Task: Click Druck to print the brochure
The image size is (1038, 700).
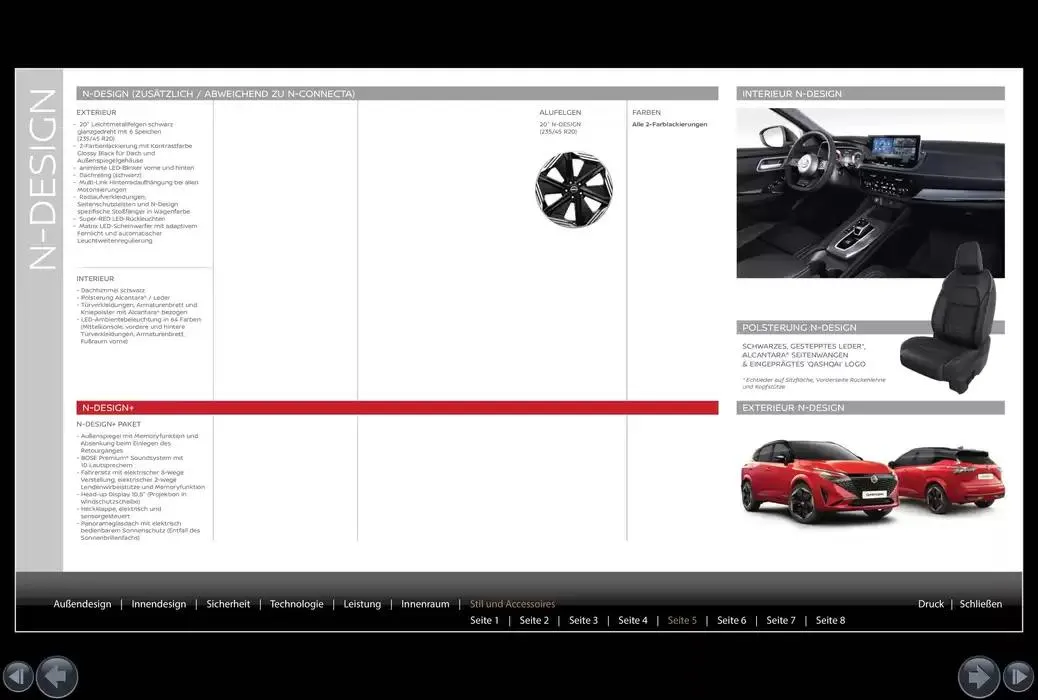Action: click(x=930, y=604)
